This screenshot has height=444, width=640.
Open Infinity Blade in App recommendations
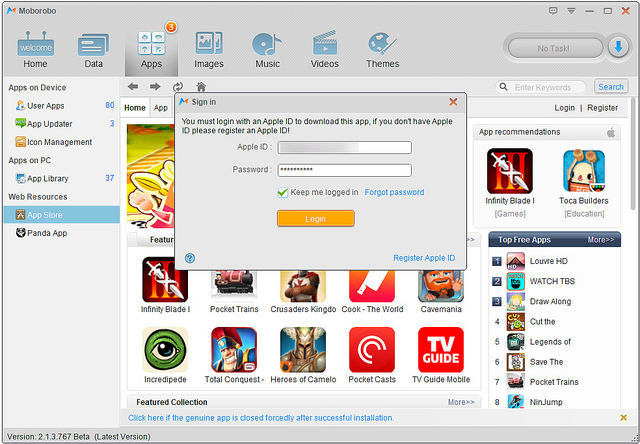[510, 171]
